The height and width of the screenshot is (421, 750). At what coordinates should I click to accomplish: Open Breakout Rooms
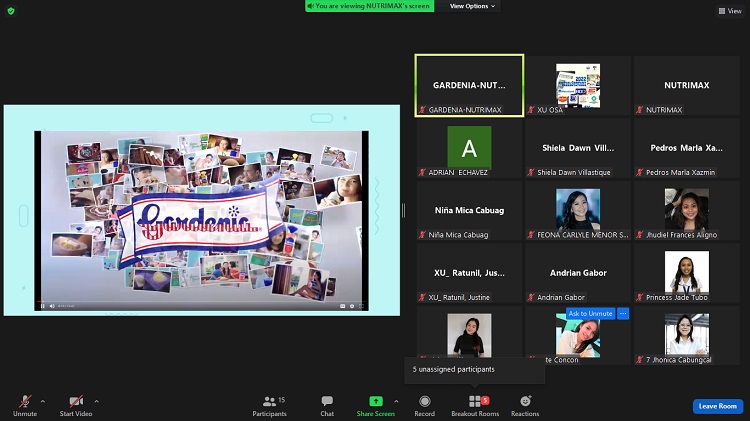(475, 405)
